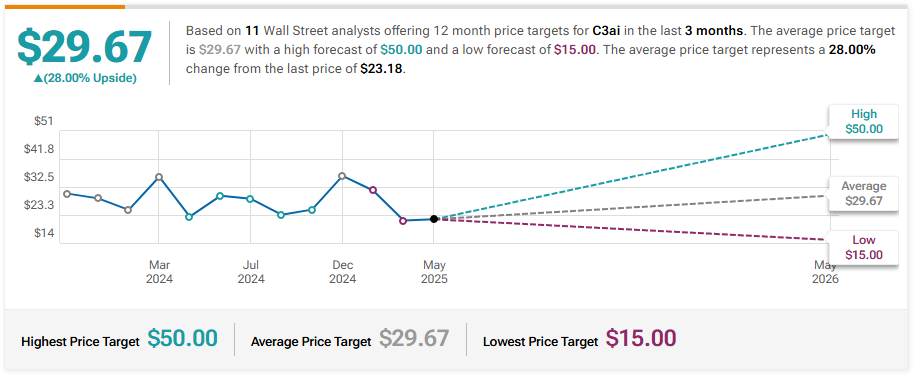Select the March 2024 peak data point
This screenshot has width=917, height=376.
(x=159, y=177)
